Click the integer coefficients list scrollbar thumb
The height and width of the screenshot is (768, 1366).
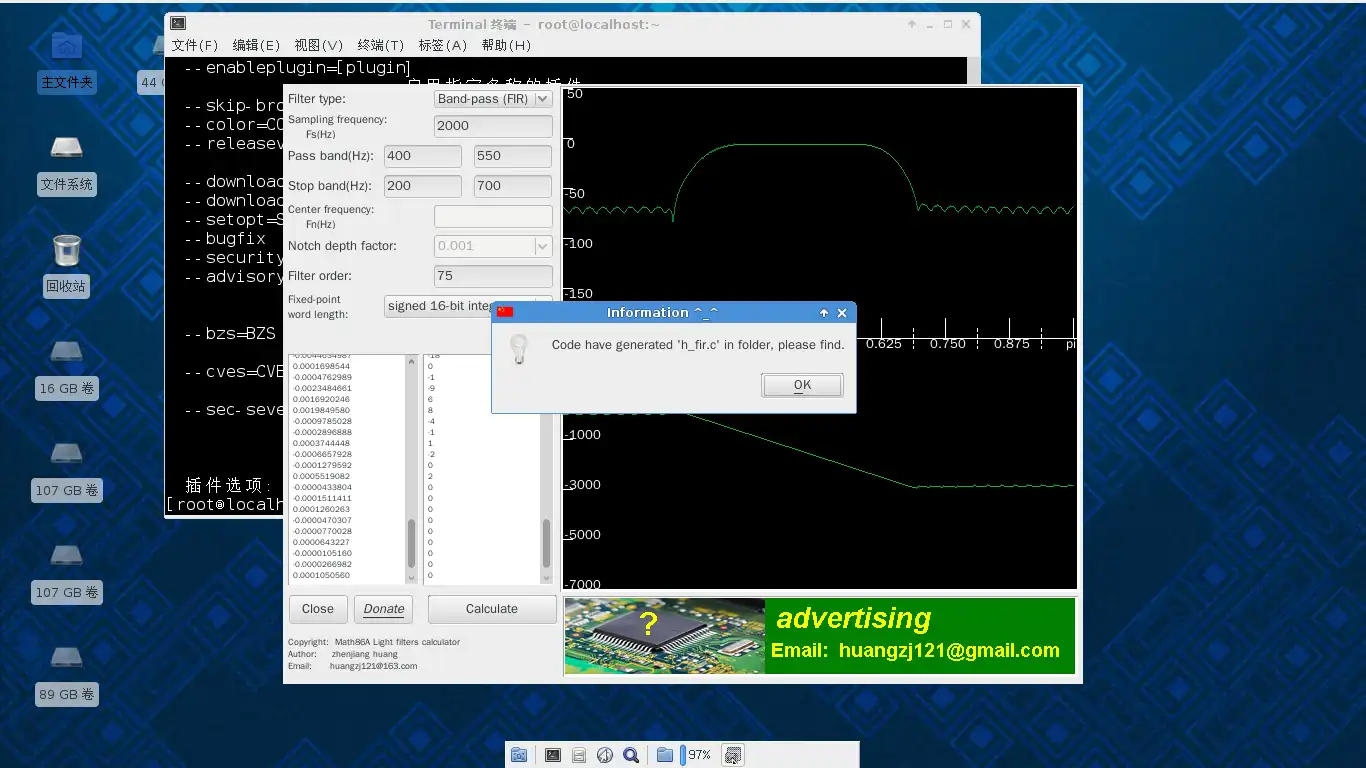(546, 544)
